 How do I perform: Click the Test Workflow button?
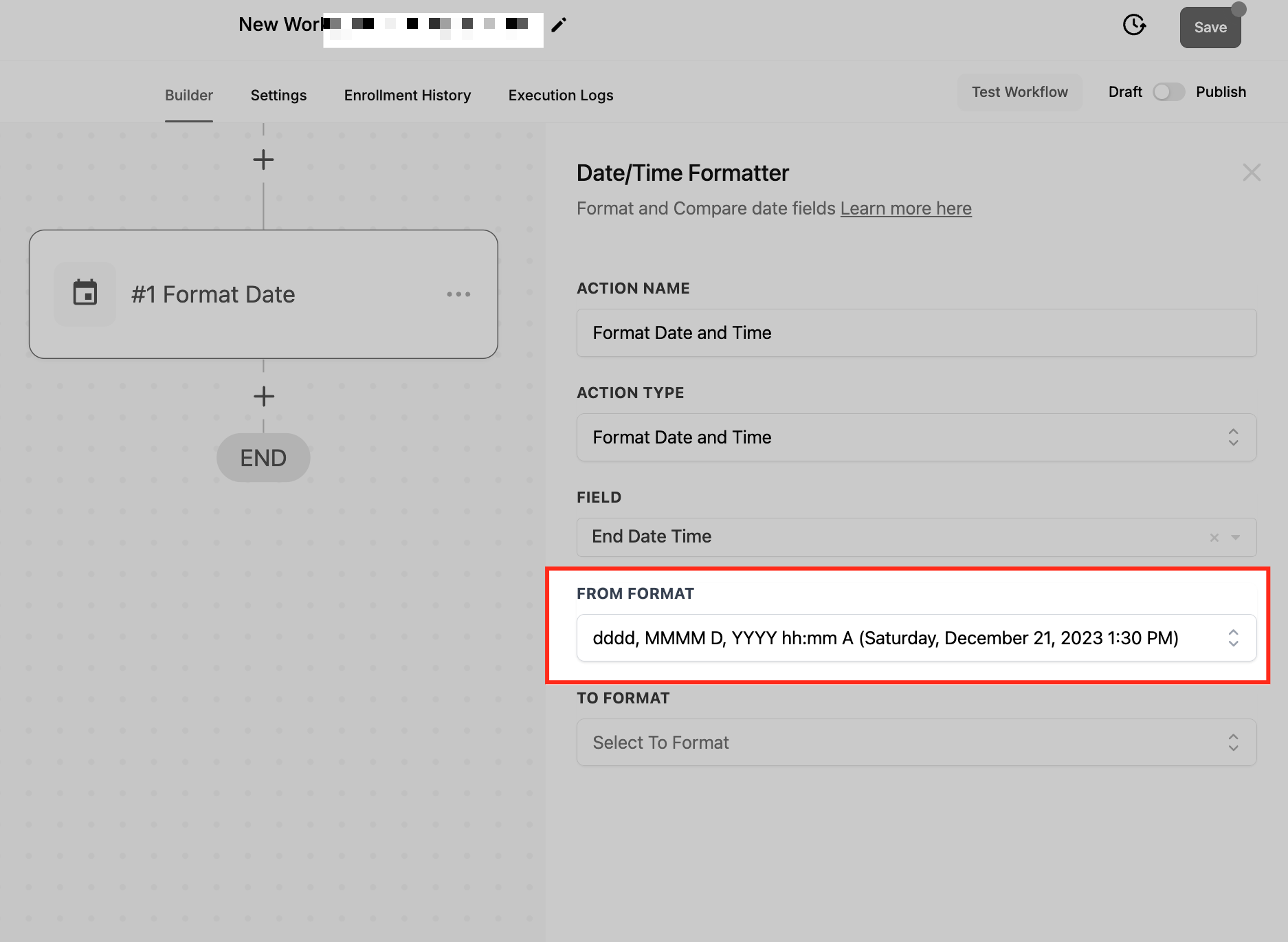(1020, 92)
